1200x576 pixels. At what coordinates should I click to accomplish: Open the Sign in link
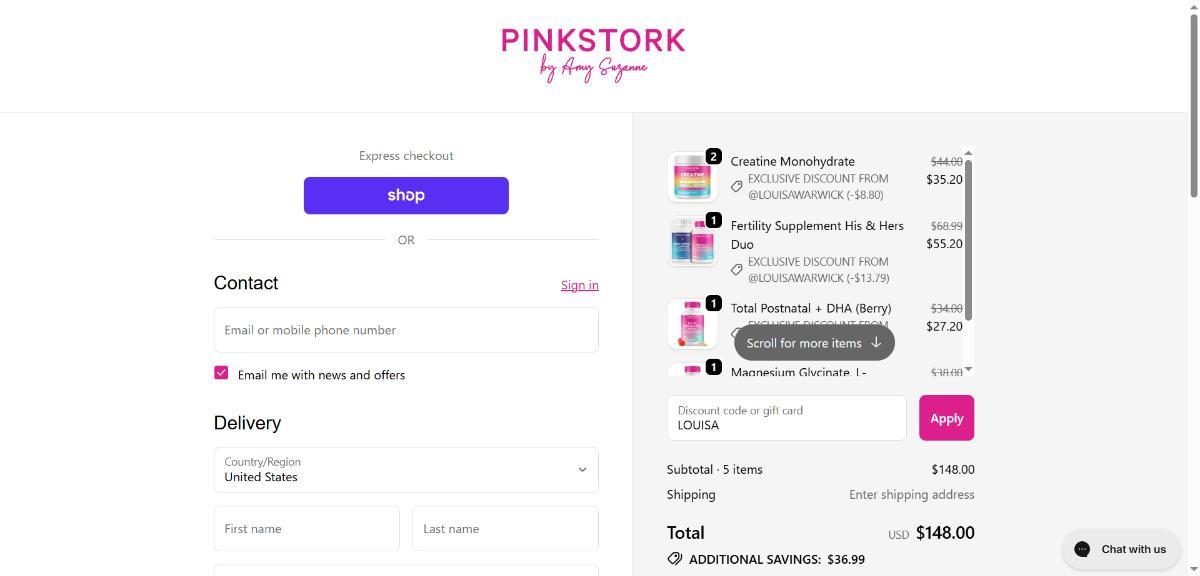click(579, 285)
